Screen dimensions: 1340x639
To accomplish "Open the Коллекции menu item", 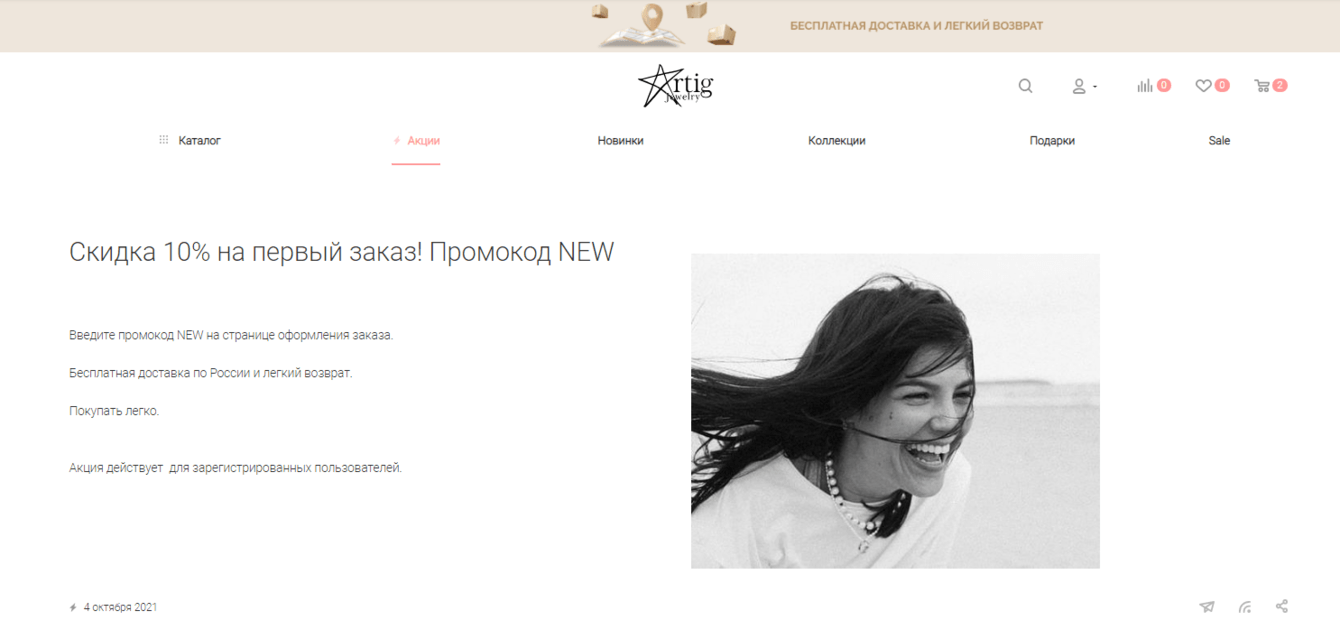I will (x=836, y=141).
